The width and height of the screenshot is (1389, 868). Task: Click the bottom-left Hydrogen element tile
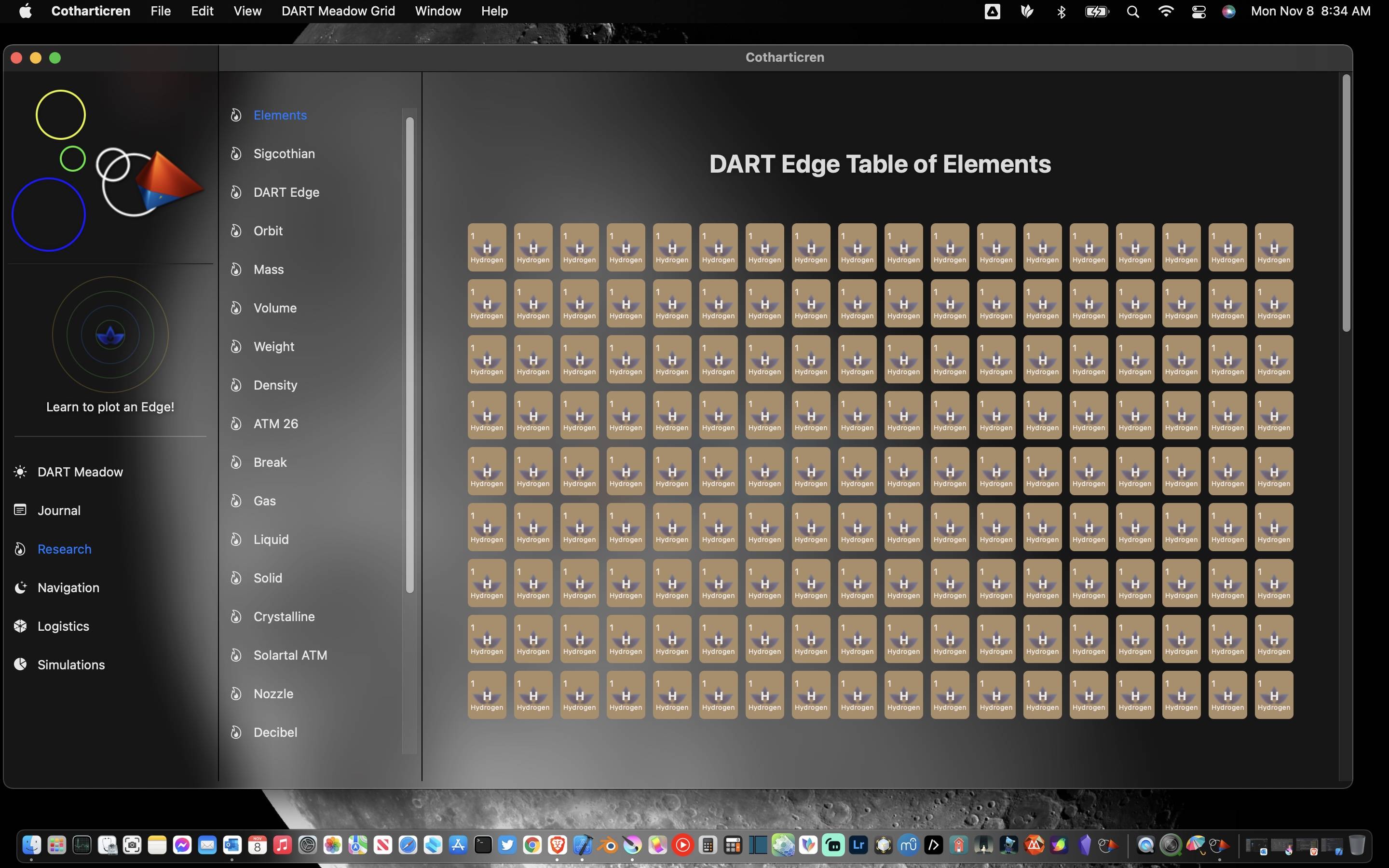coord(487,694)
